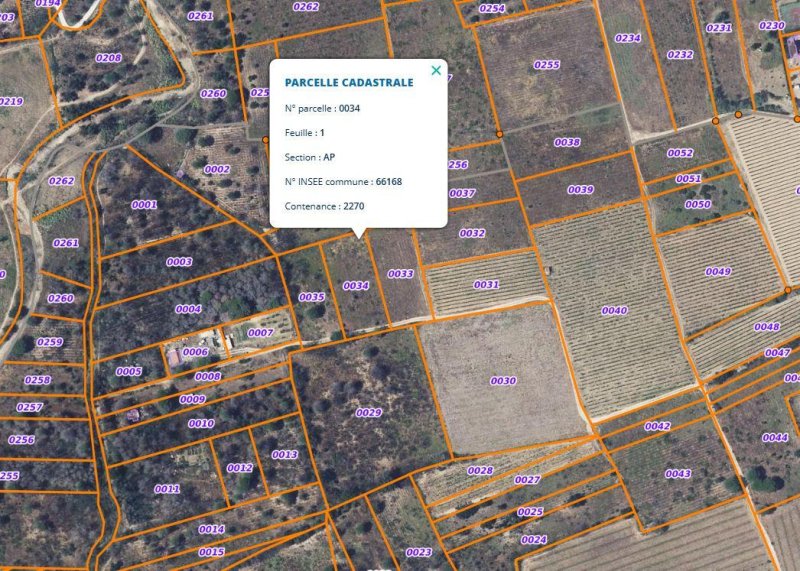Select parcel 0033 label
Image resolution: width=800 pixels, height=571 pixels.
400,274
